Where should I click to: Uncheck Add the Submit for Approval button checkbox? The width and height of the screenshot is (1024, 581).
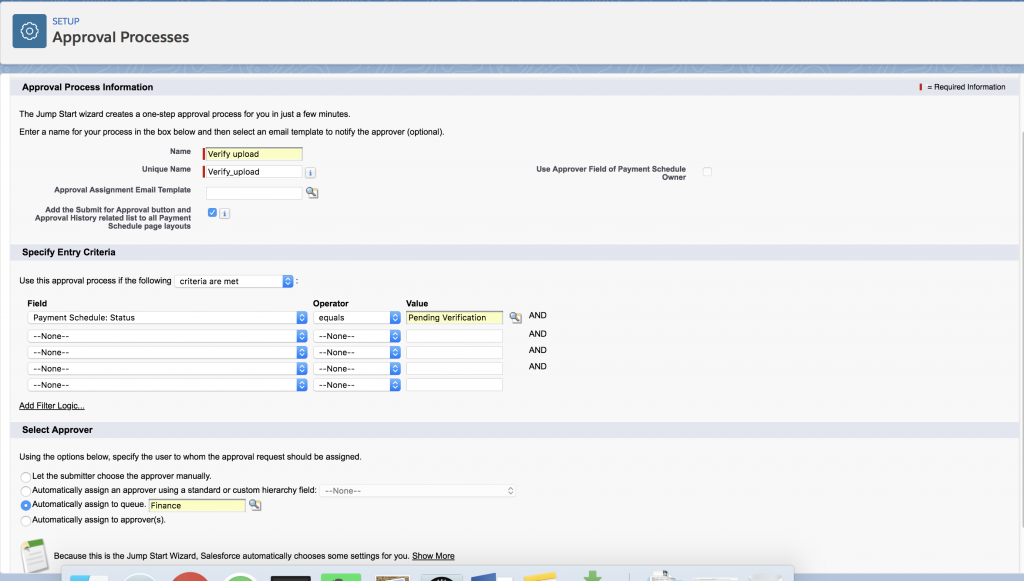[212, 213]
